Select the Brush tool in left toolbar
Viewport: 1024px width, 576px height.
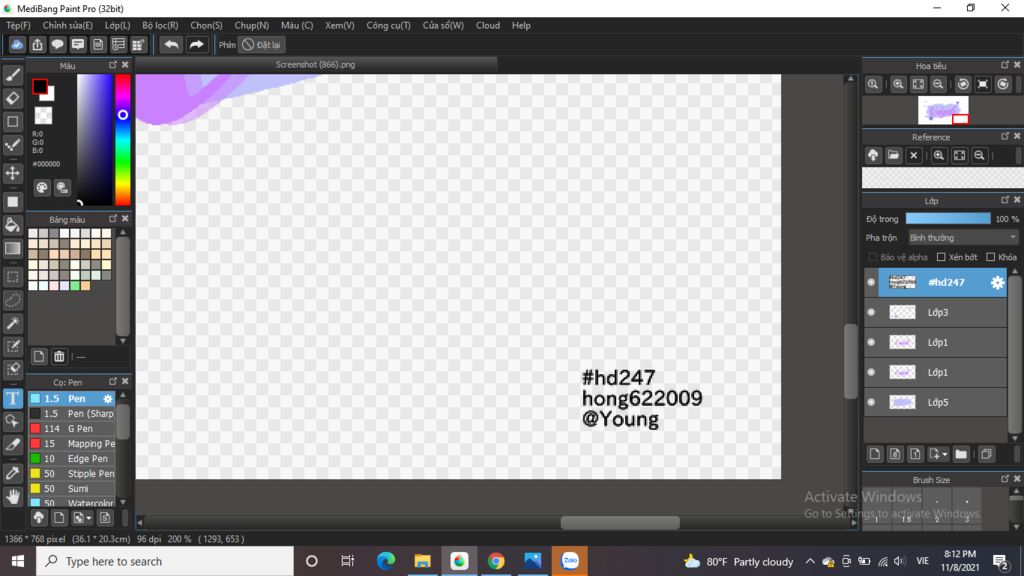click(x=12, y=75)
